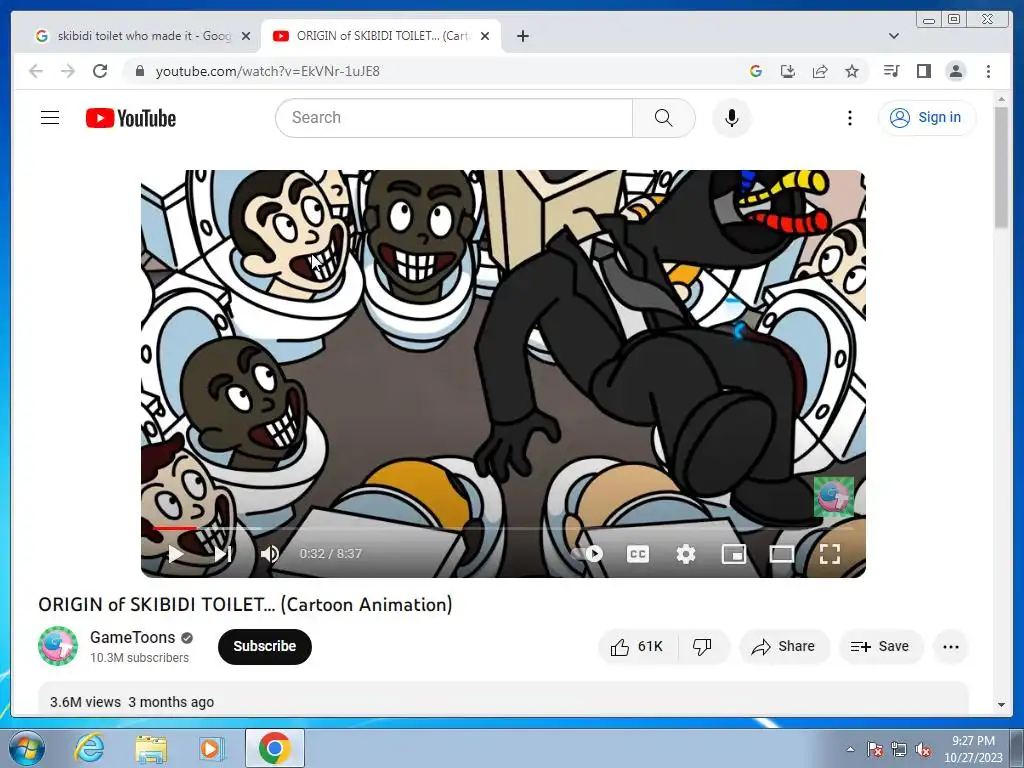Open the Windows Start menu
Viewport: 1024px width, 768px height.
click(x=26, y=748)
